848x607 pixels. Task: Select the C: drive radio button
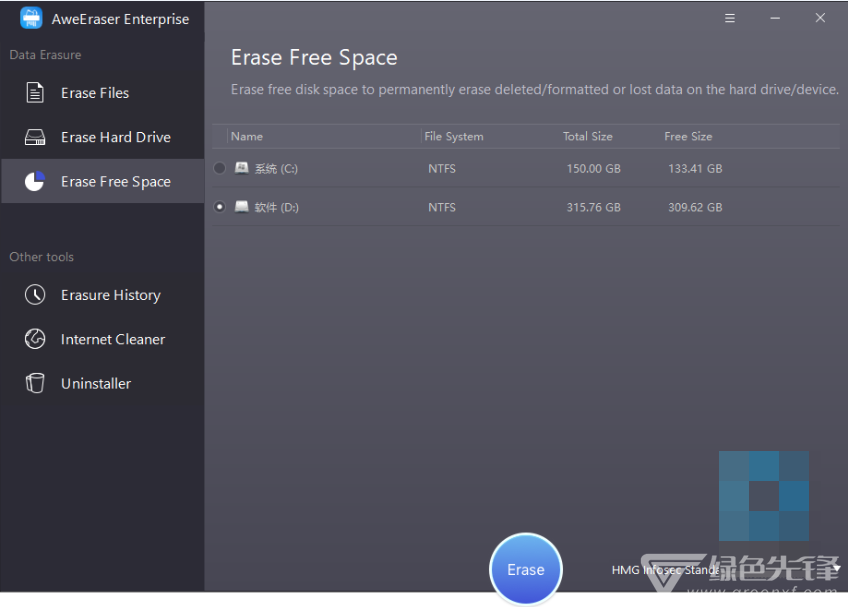(x=220, y=168)
